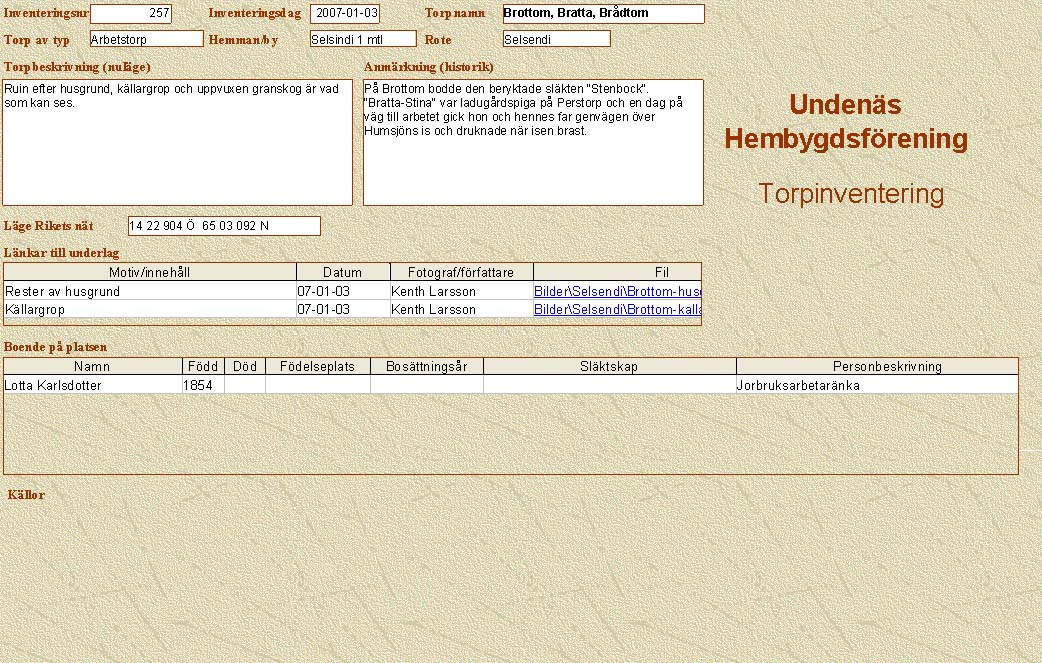Open the Brottom-husgrund image file link

click(x=617, y=292)
